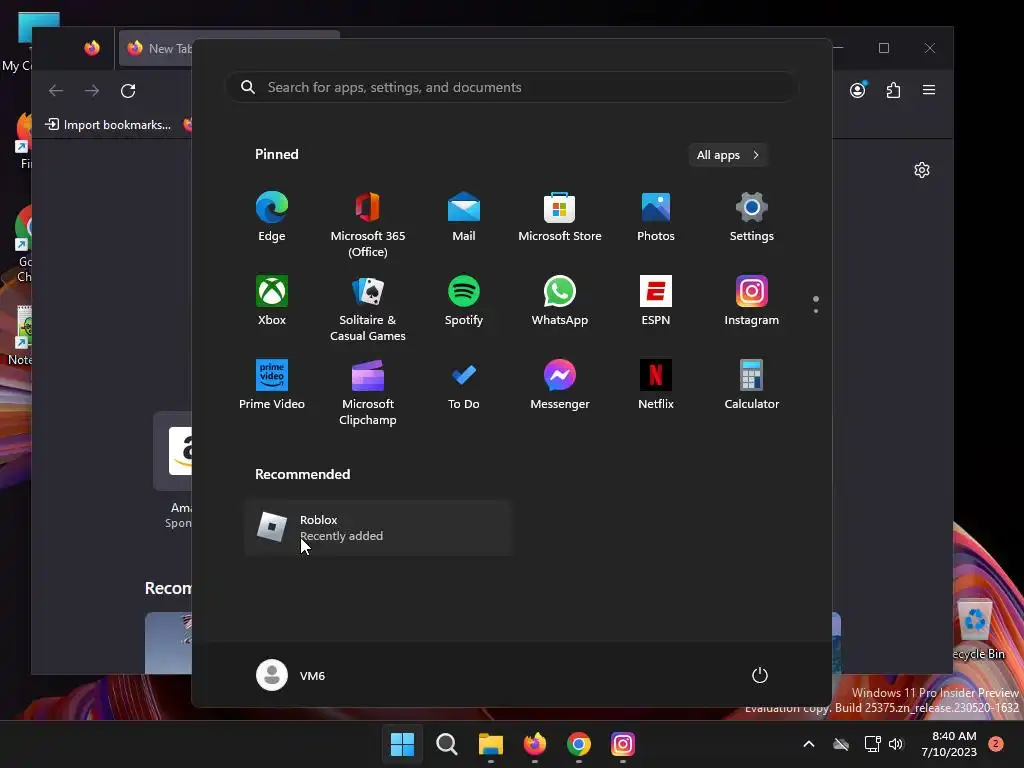Launch Microsoft 365 (Office)
1024x768 pixels.
(x=368, y=224)
